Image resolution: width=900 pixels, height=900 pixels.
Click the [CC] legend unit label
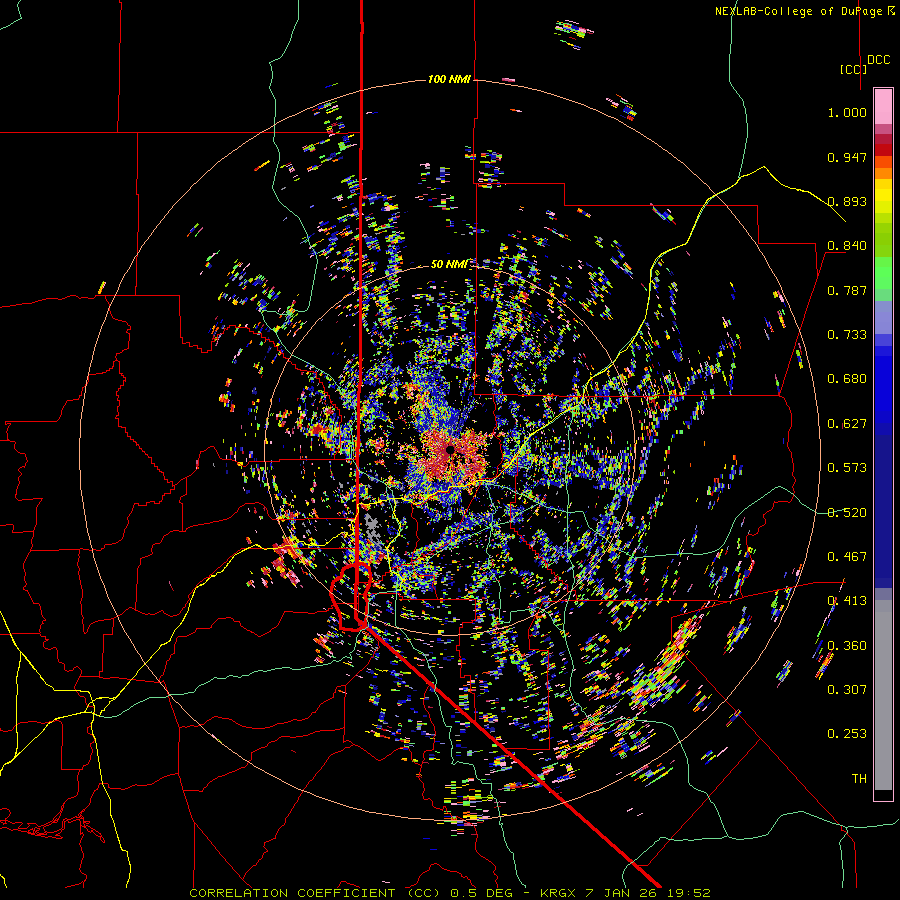pos(852,69)
